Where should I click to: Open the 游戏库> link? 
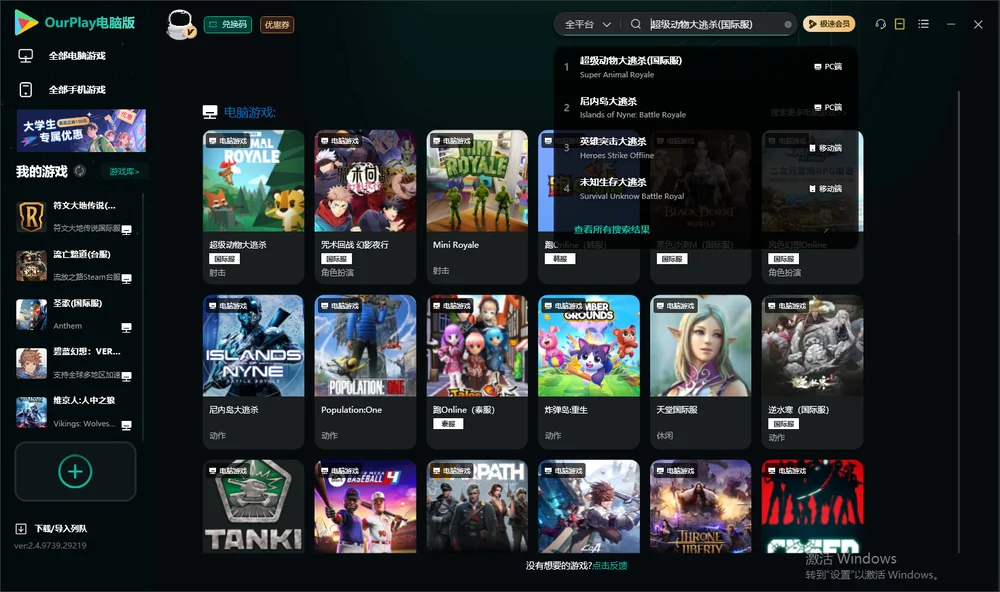124,172
